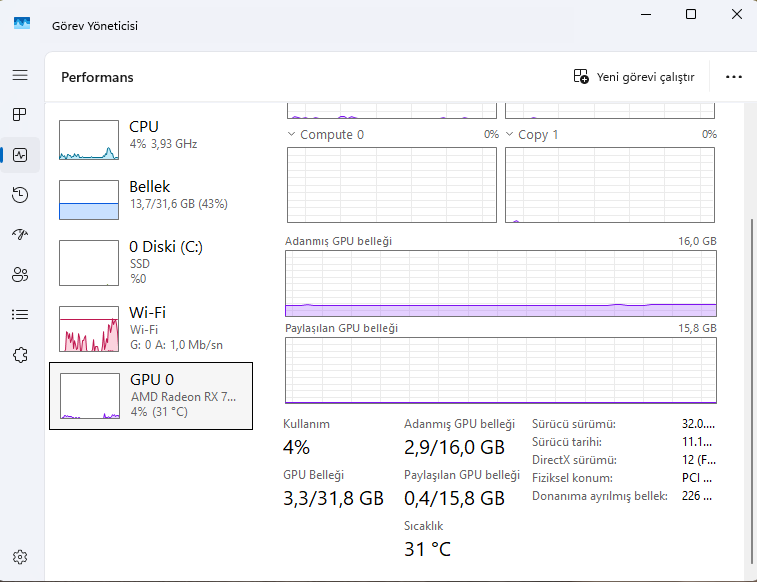Click the Adanmış GPU belleği graph
Screen dimensions: 757x582
click(500, 283)
